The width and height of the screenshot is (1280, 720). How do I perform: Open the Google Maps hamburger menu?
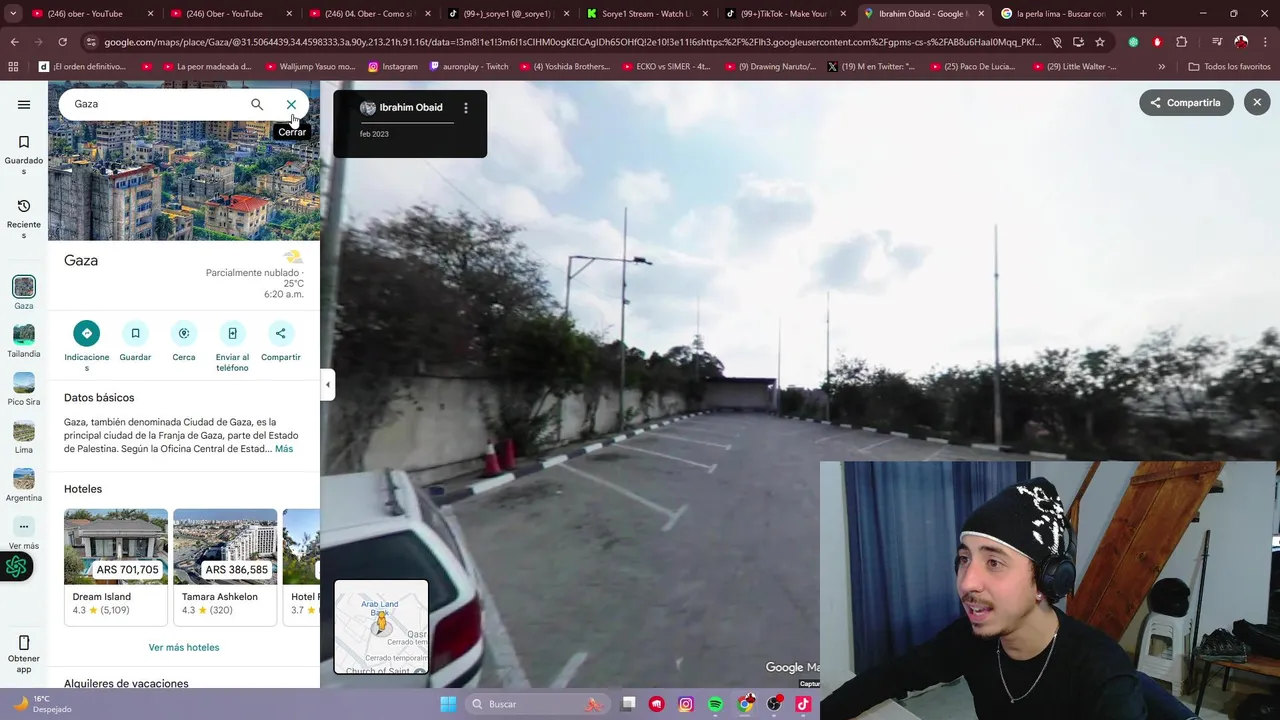pos(24,104)
